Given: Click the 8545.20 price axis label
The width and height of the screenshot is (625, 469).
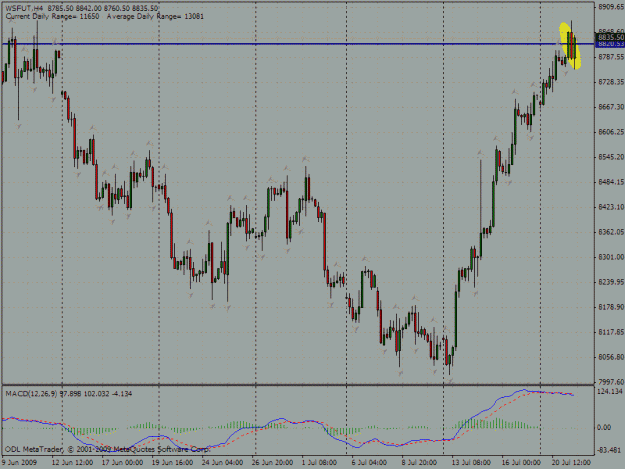Looking at the screenshot, I should [x=611, y=157].
